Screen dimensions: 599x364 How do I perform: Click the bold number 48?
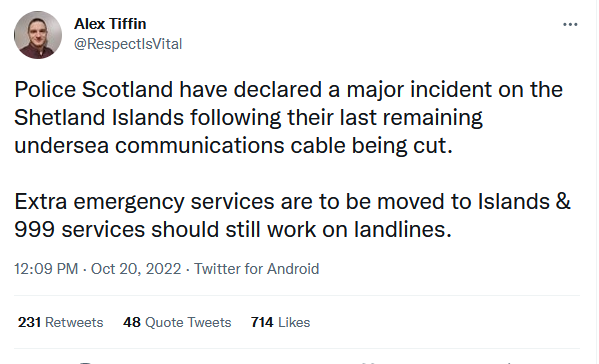132,322
